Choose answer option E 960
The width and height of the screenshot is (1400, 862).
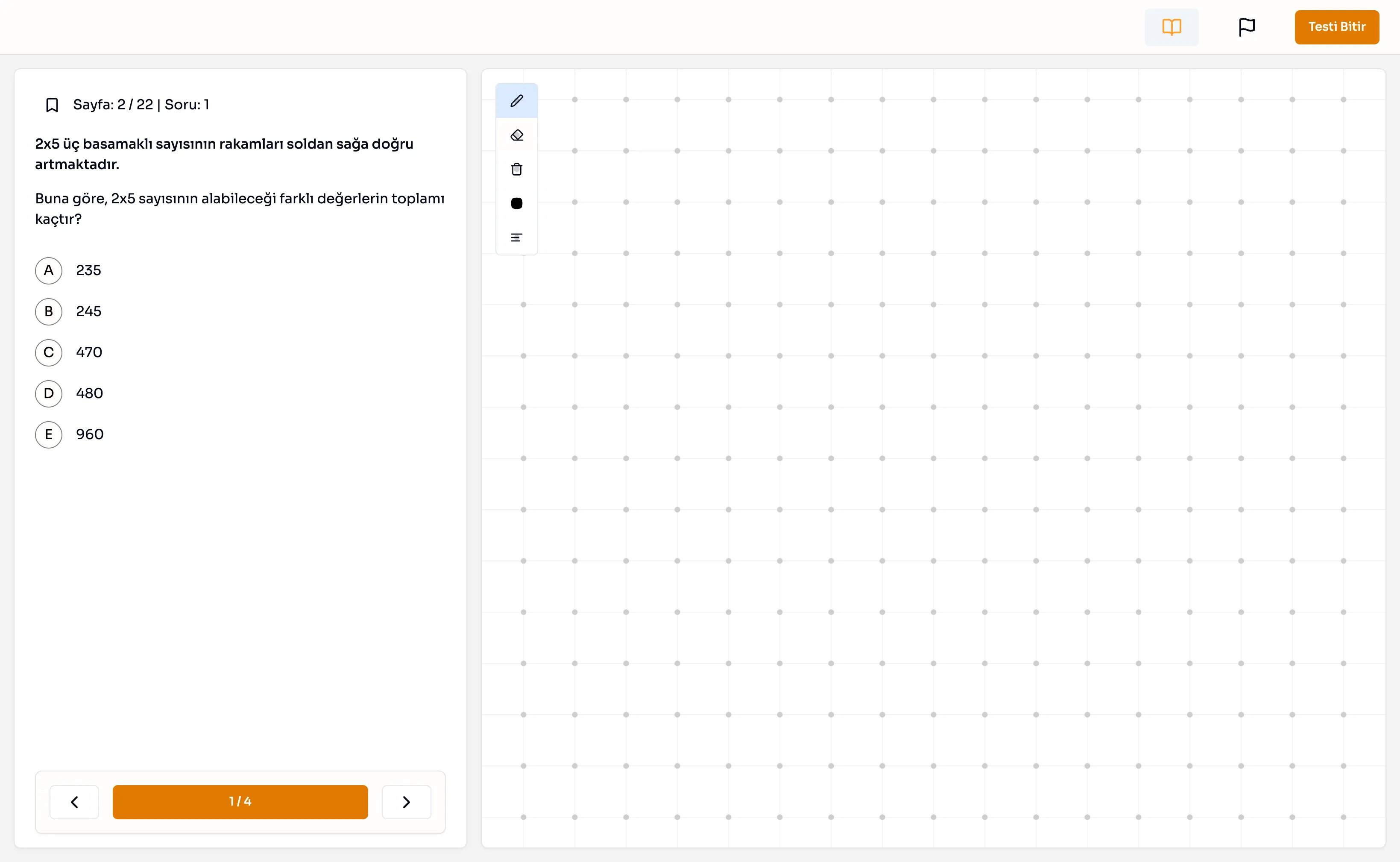pyautogui.click(x=48, y=434)
